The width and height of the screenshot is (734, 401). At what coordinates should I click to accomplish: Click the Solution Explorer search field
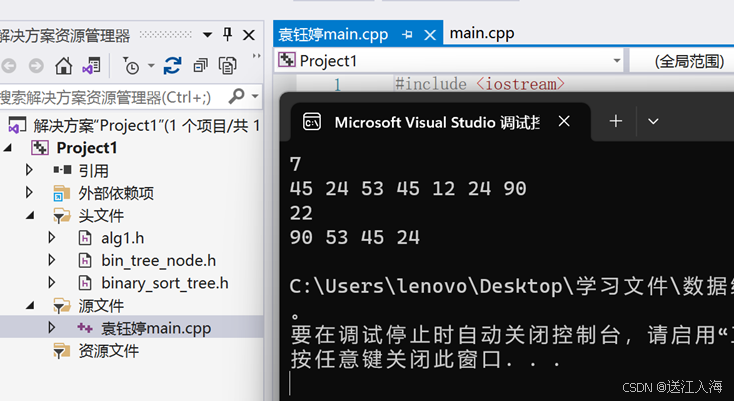(x=112, y=97)
